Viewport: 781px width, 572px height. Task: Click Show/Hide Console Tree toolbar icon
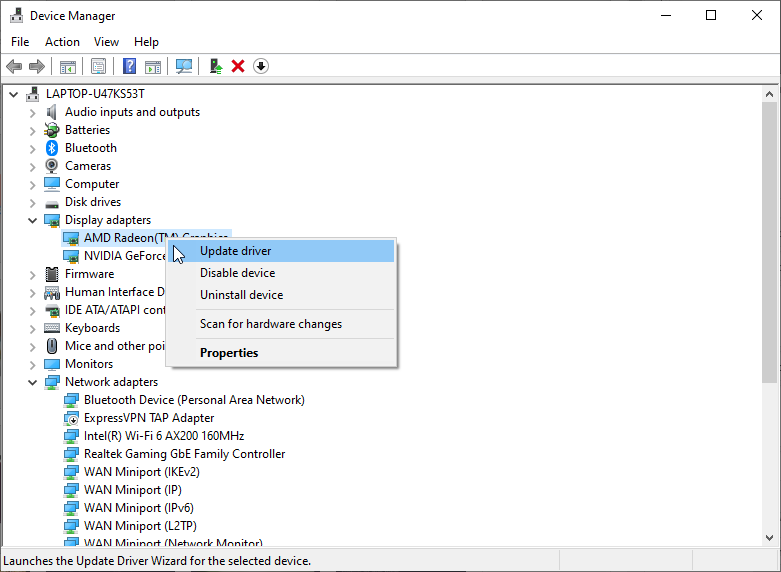68,66
